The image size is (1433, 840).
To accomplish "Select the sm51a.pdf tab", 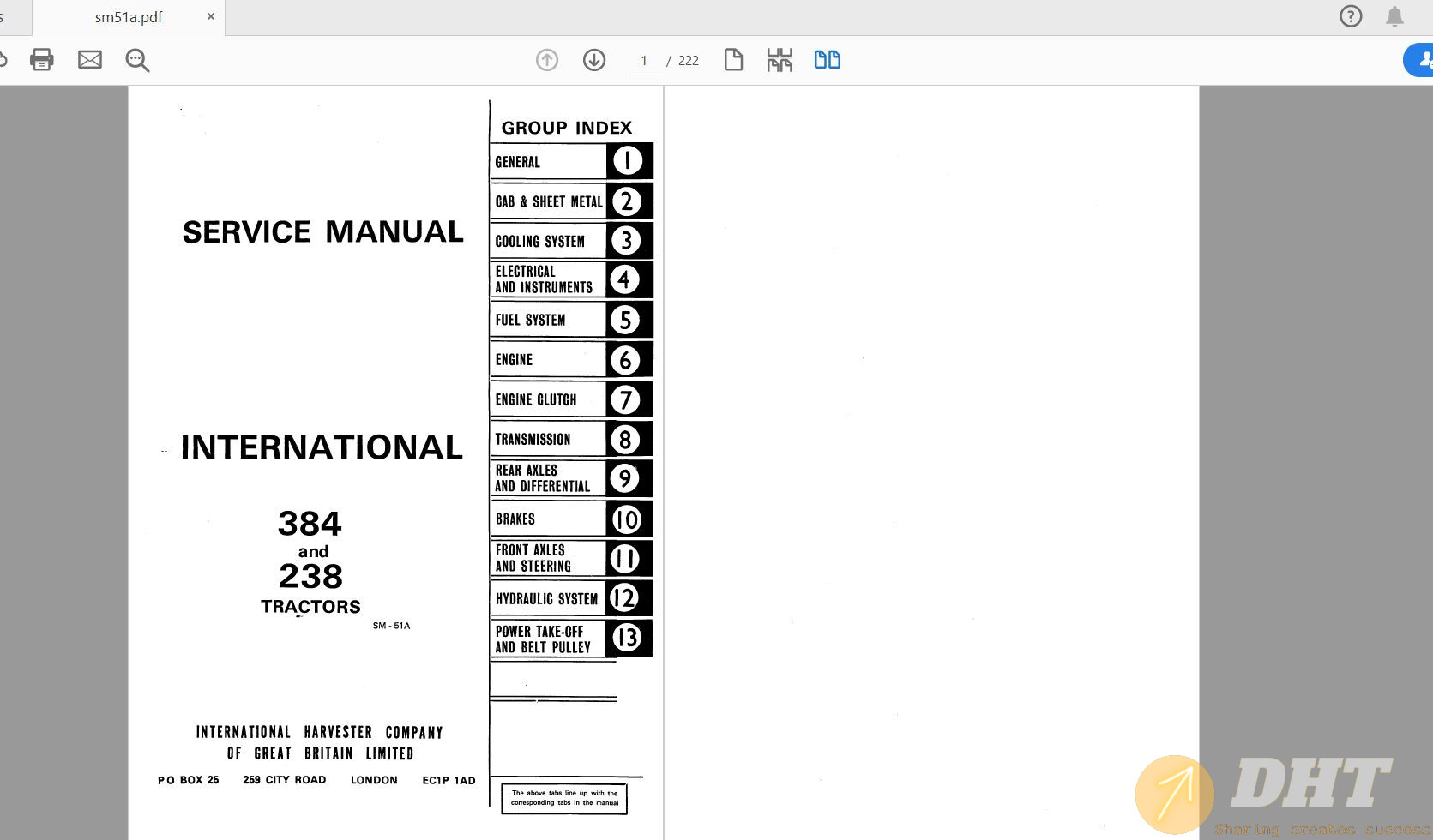I will point(129,17).
